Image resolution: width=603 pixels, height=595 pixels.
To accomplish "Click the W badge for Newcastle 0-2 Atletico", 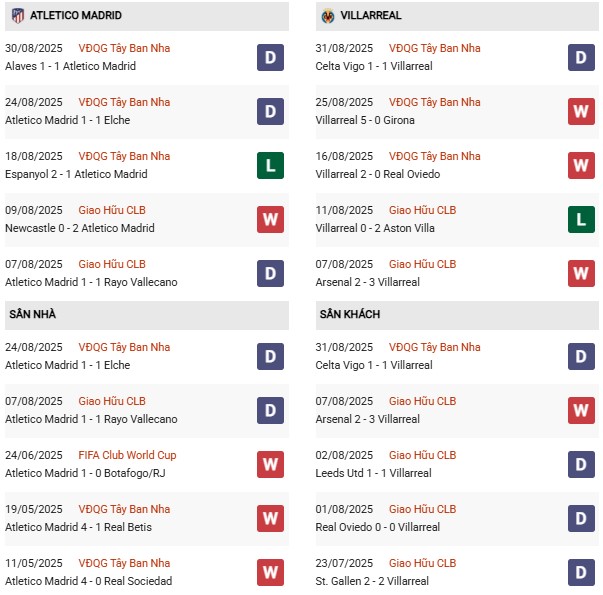I will pyautogui.click(x=270, y=219).
